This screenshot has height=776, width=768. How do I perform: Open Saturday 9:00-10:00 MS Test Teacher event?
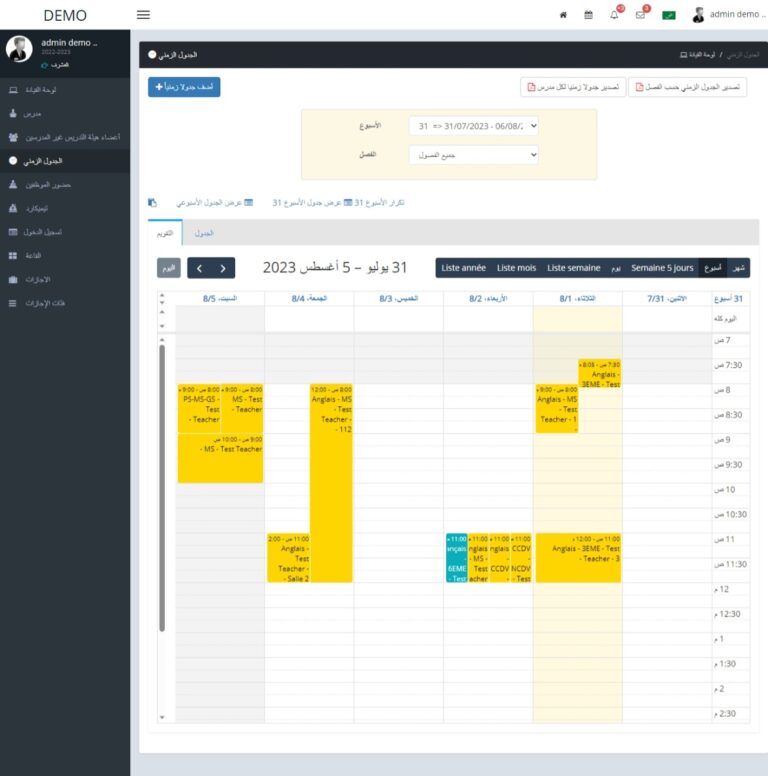(x=220, y=458)
